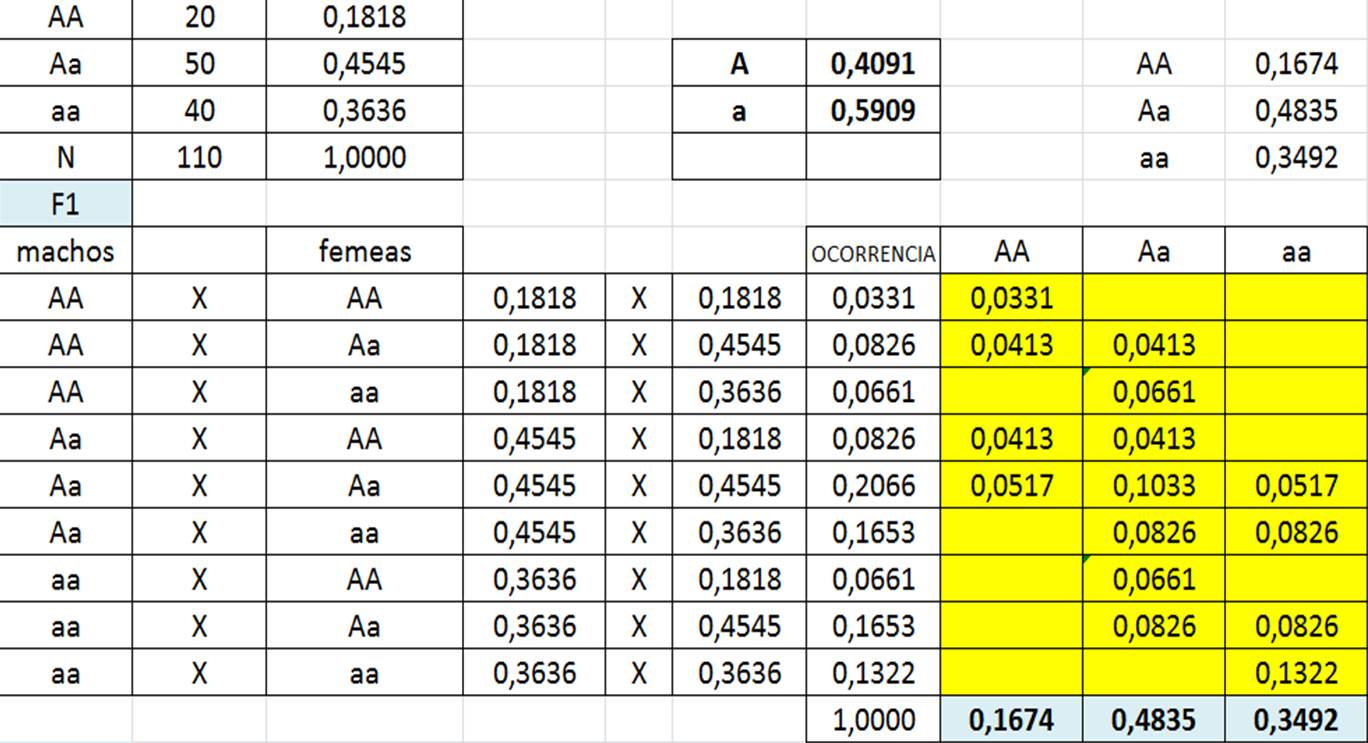
Task: Click the bold lowercase a allele label
Action: [739, 110]
